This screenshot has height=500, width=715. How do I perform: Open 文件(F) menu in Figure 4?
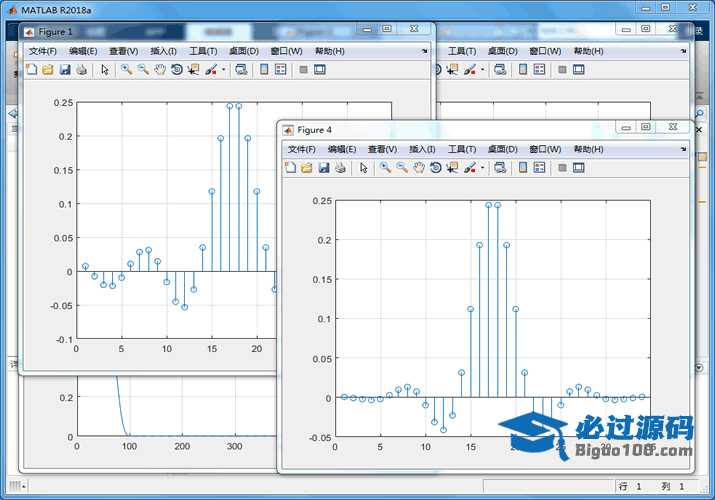(301, 149)
